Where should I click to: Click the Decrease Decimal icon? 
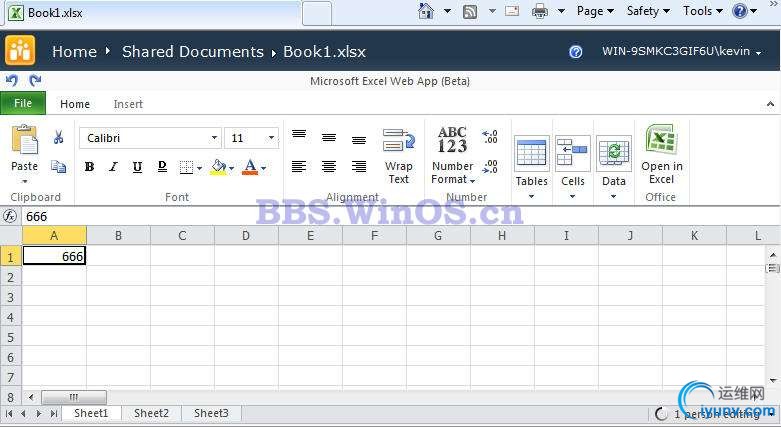[x=490, y=166]
